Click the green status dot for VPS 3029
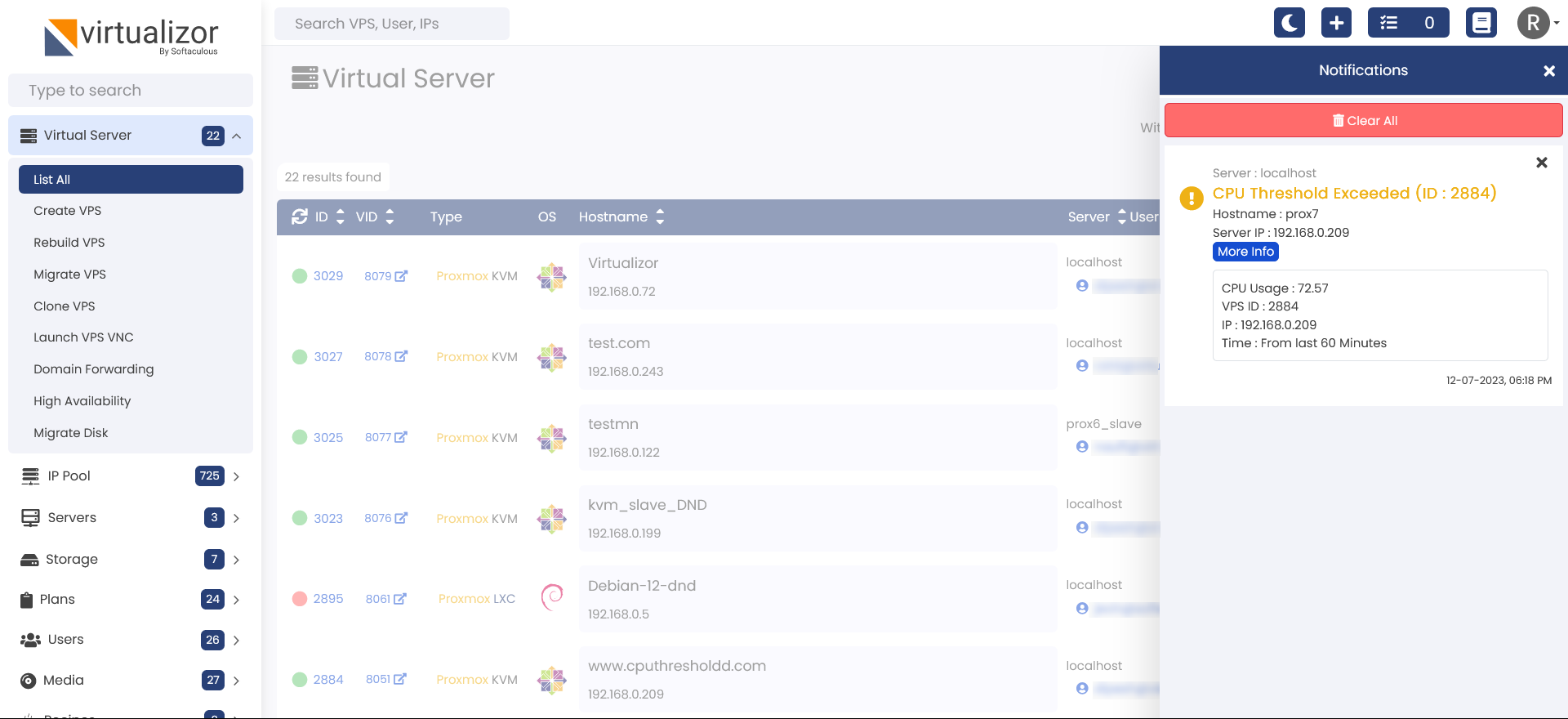Screen dimensions: 1568x719 click(300, 276)
